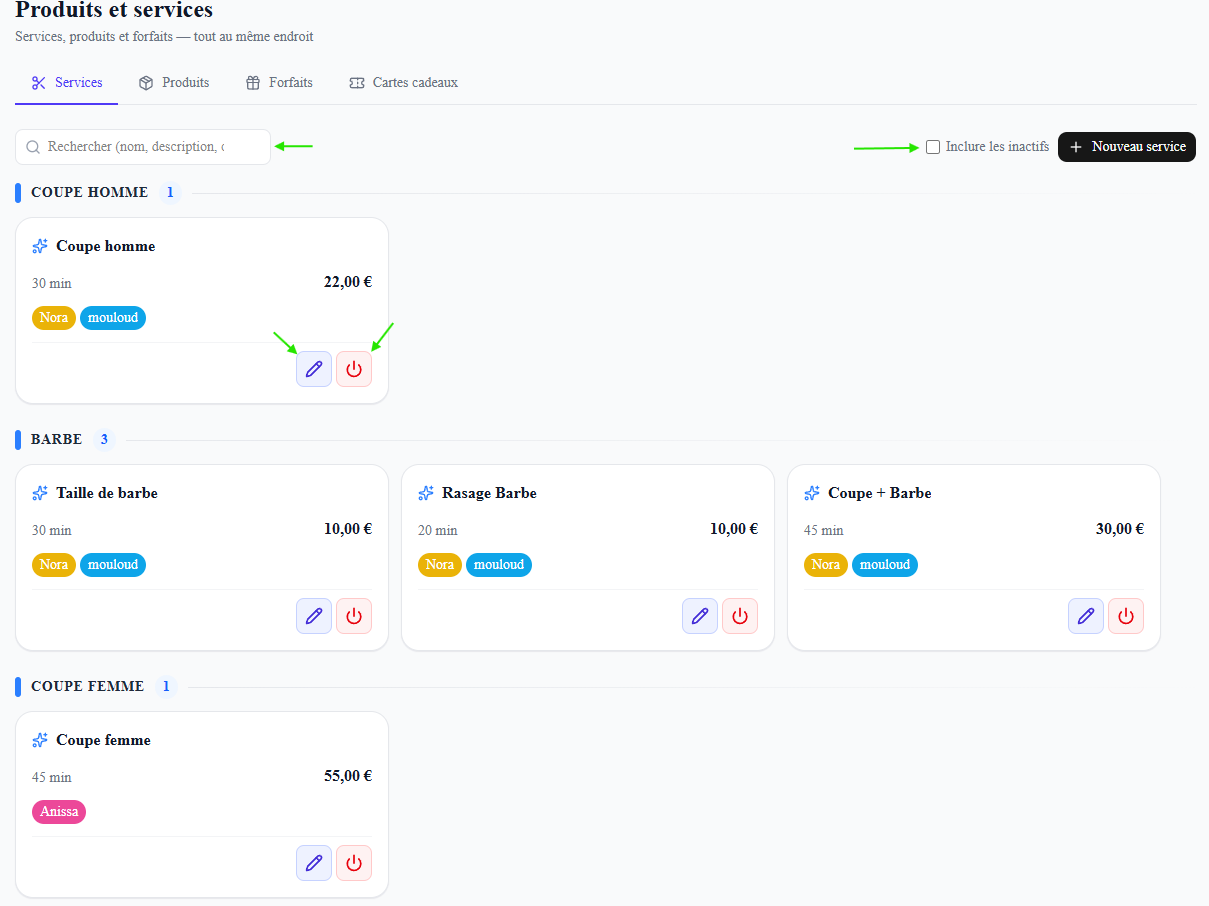Click the pink Anissa staff tag
The width and height of the screenshot is (1209, 906).
click(59, 812)
